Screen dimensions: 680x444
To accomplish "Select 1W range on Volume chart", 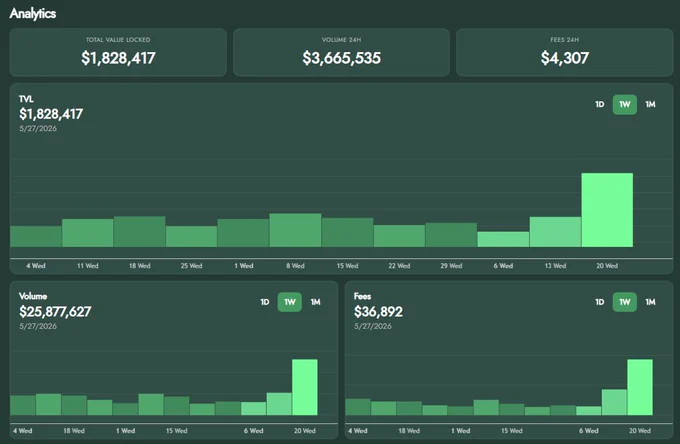I will (x=290, y=302).
